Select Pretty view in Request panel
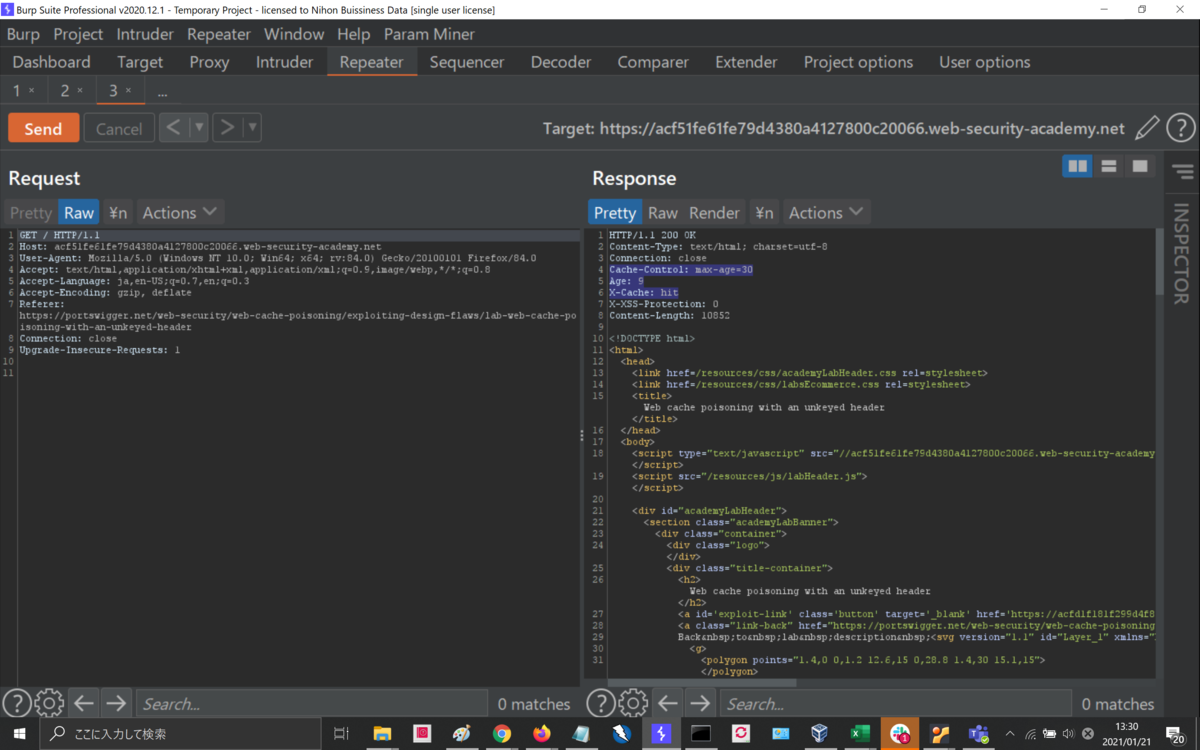This screenshot has width=1200, height=750. point(31,212)
